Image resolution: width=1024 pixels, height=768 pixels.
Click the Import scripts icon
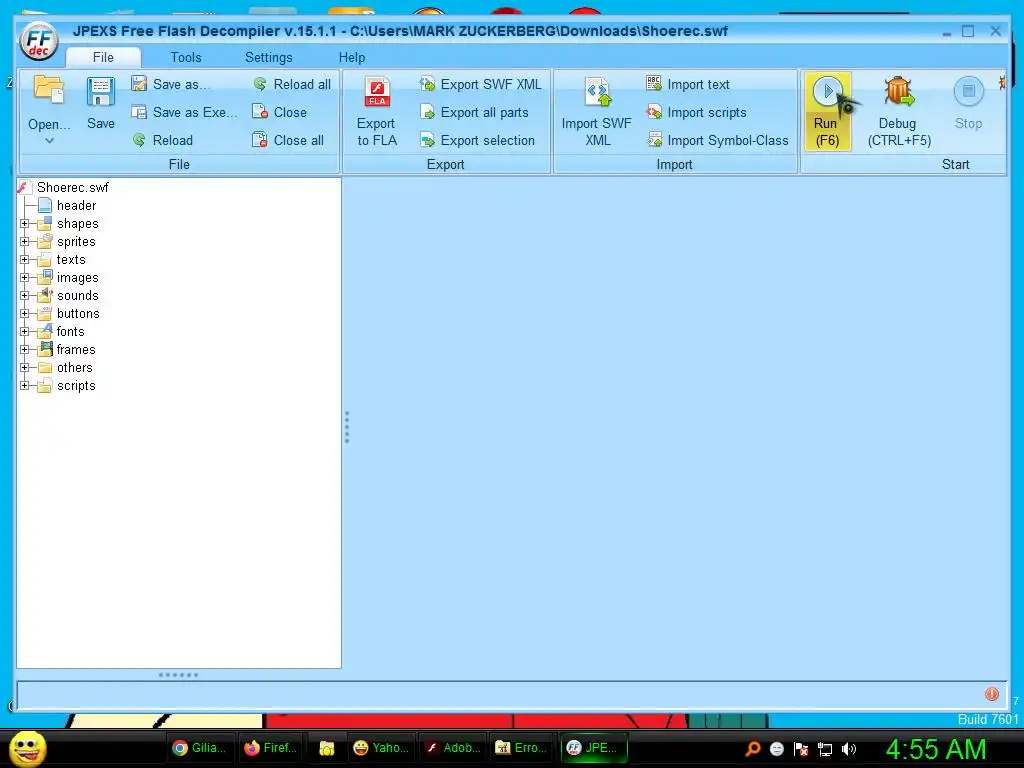(654, 112)
